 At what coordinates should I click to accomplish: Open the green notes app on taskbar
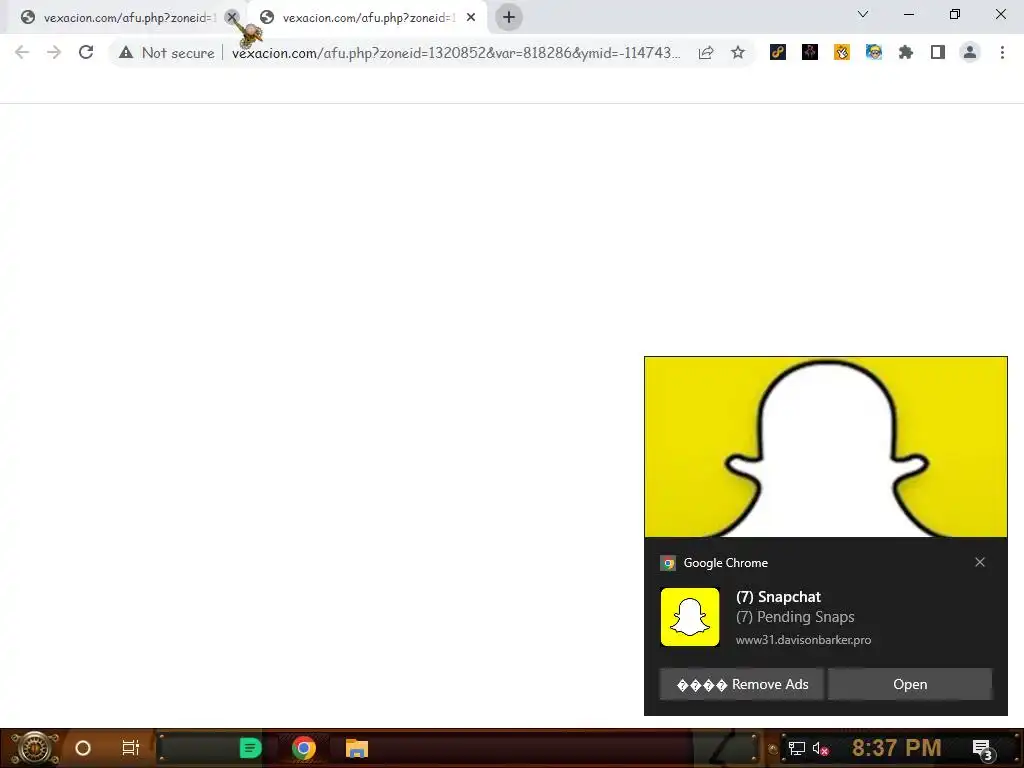250,748
